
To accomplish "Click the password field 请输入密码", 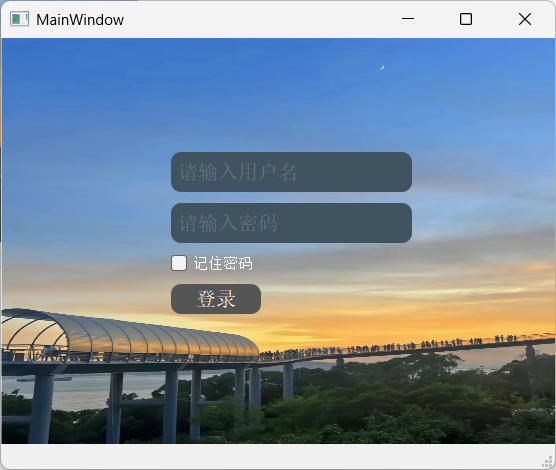I will (291, 223).
